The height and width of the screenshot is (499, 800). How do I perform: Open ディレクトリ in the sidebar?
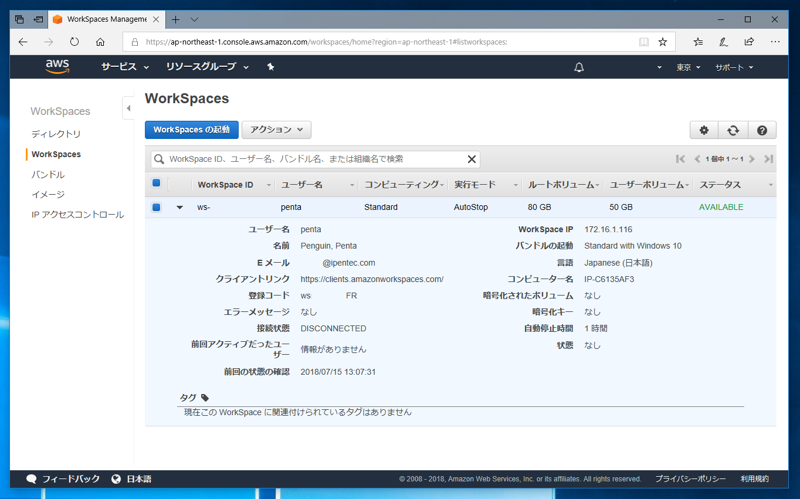(x=56, y=134)
